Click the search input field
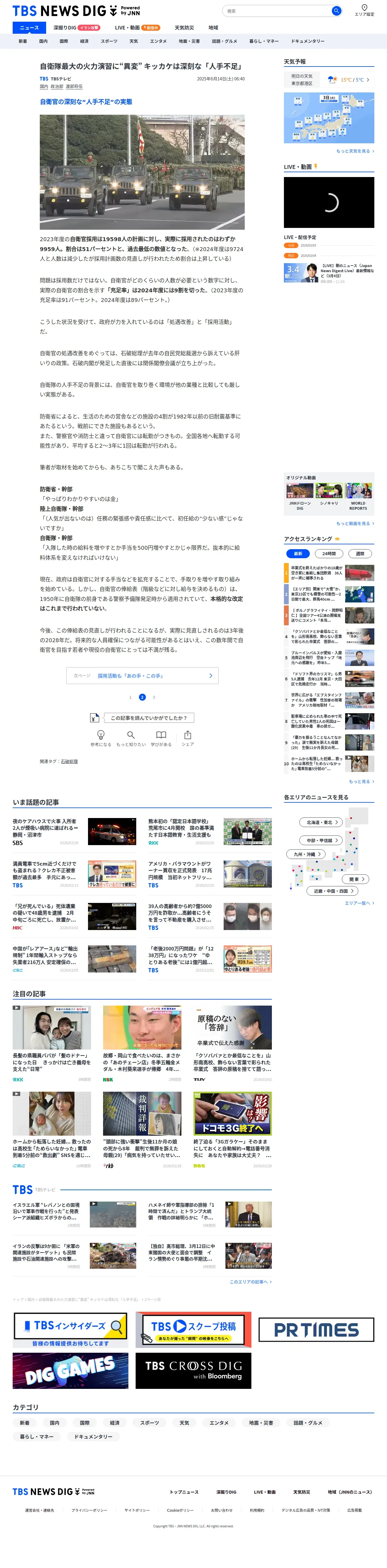This screenshot has width=387, height=1568. coord(277,11)
